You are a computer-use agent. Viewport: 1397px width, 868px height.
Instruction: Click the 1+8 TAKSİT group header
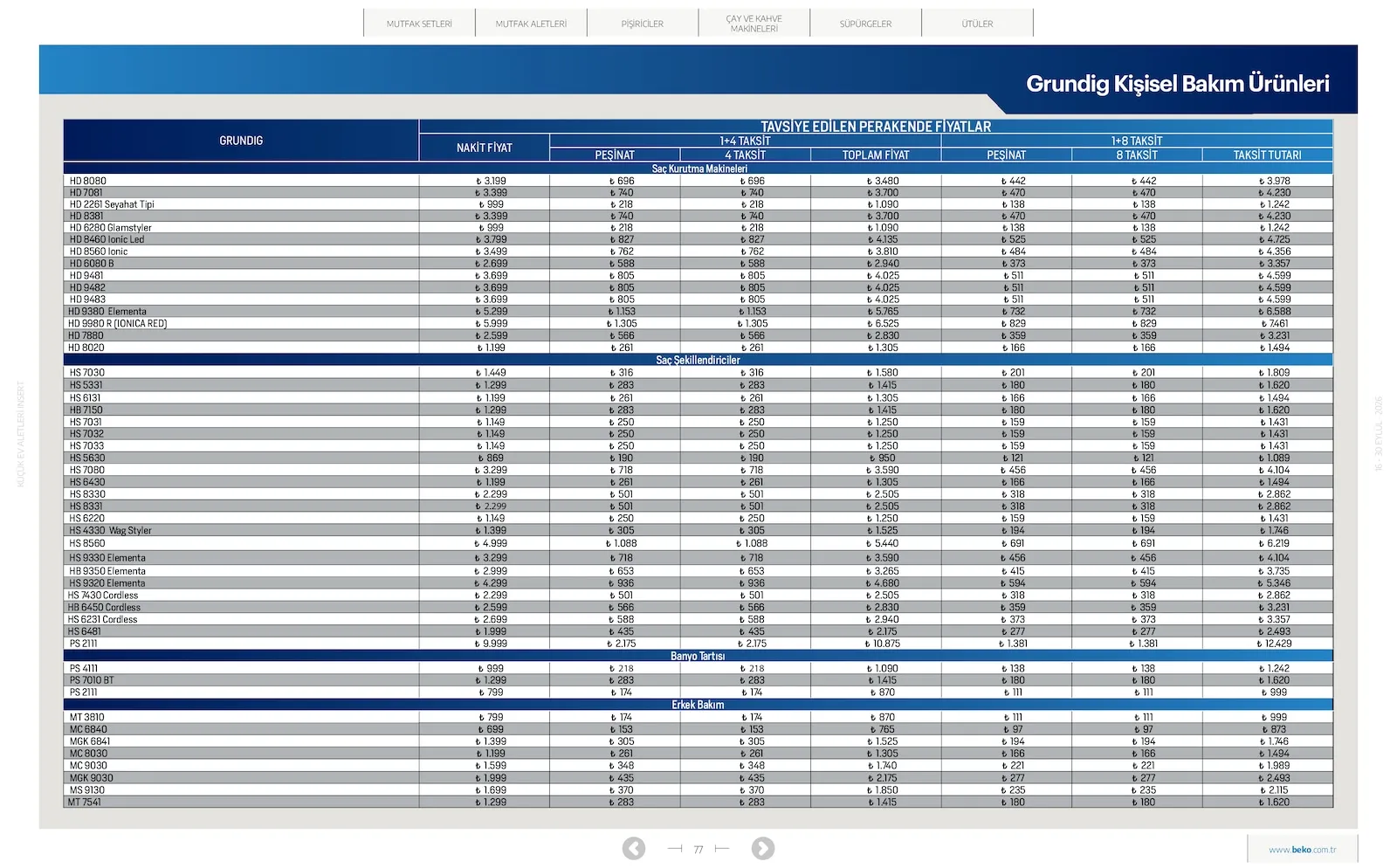(x=1137, y=141)
